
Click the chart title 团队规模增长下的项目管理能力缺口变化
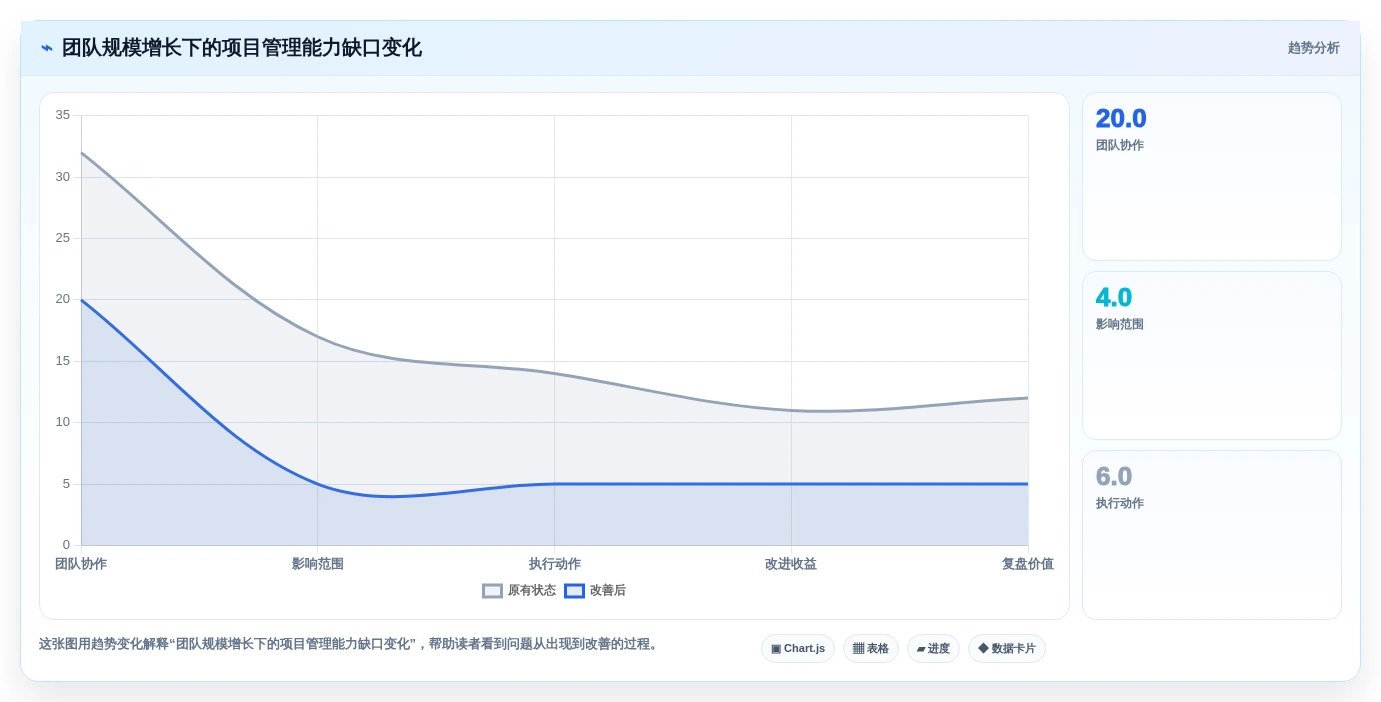pyautogui.click(x=242, y=48)
